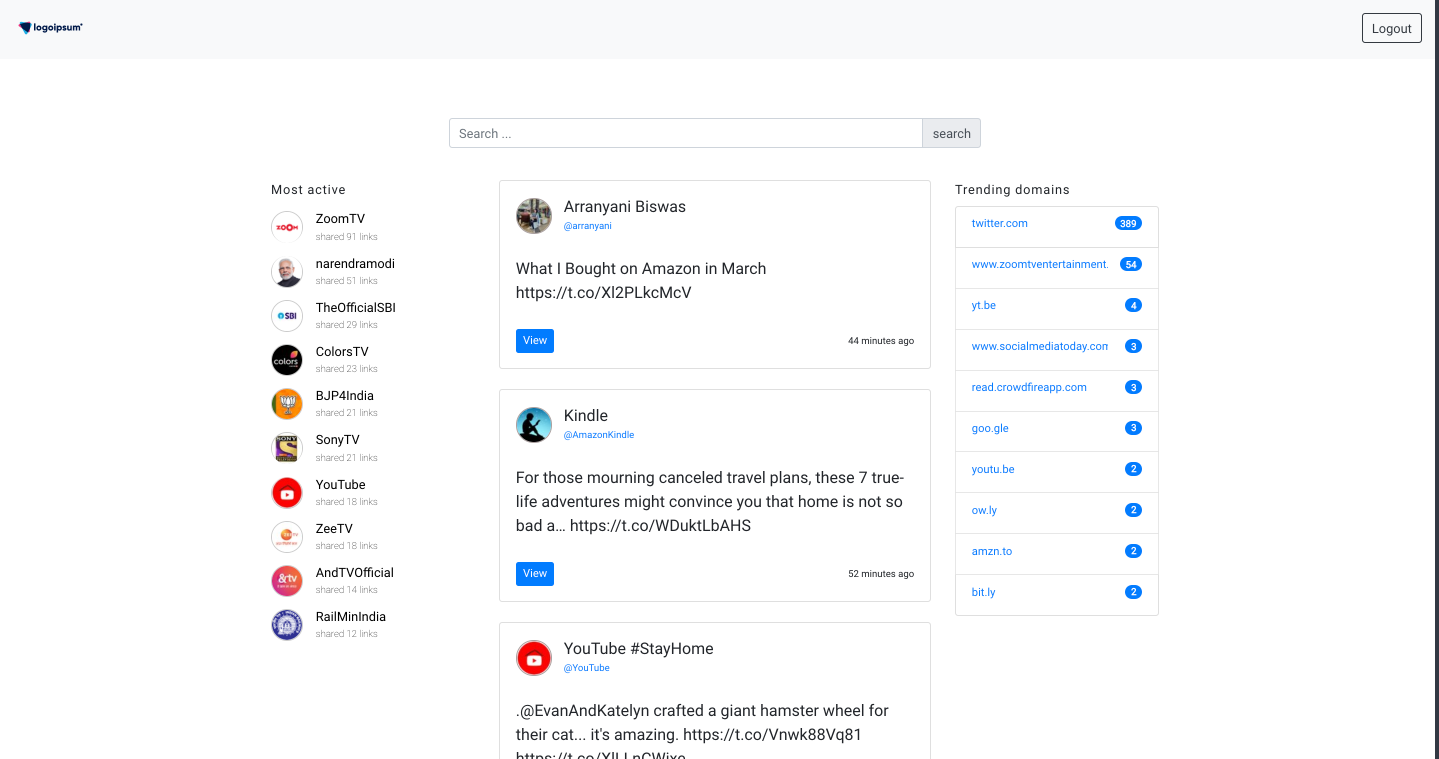Select www.zoomtventertainment trending domain

[1040, 264]
